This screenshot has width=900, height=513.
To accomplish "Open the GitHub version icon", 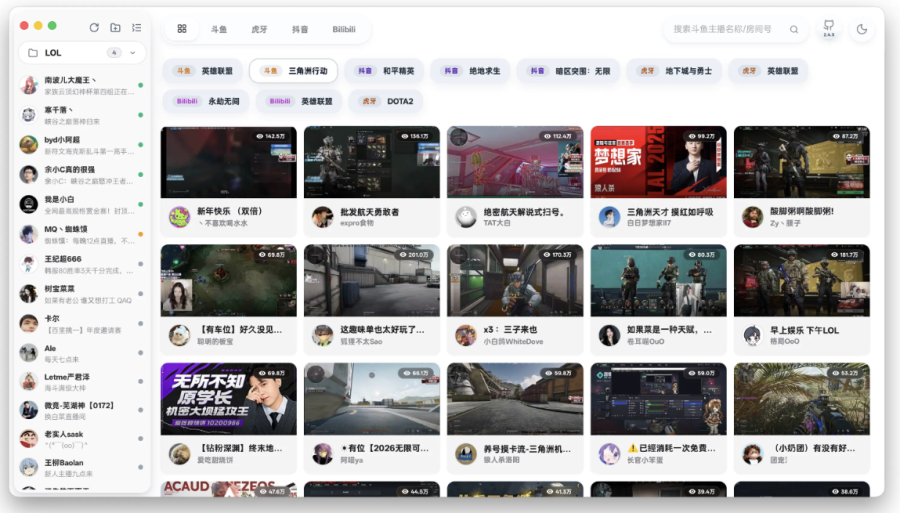I will click(829, 28).
